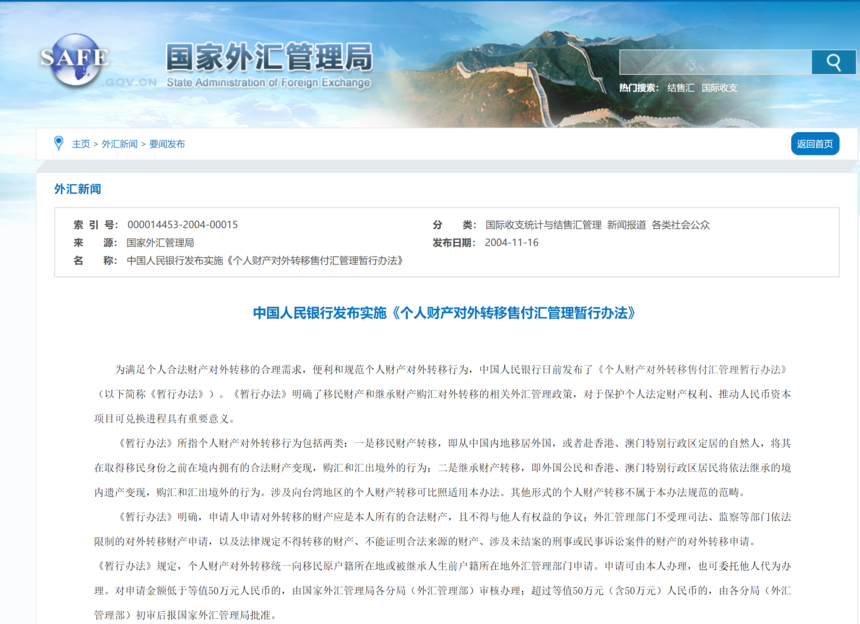
Task: Click the location pin breadcrumb icon
Action: (x=59, y=143)
